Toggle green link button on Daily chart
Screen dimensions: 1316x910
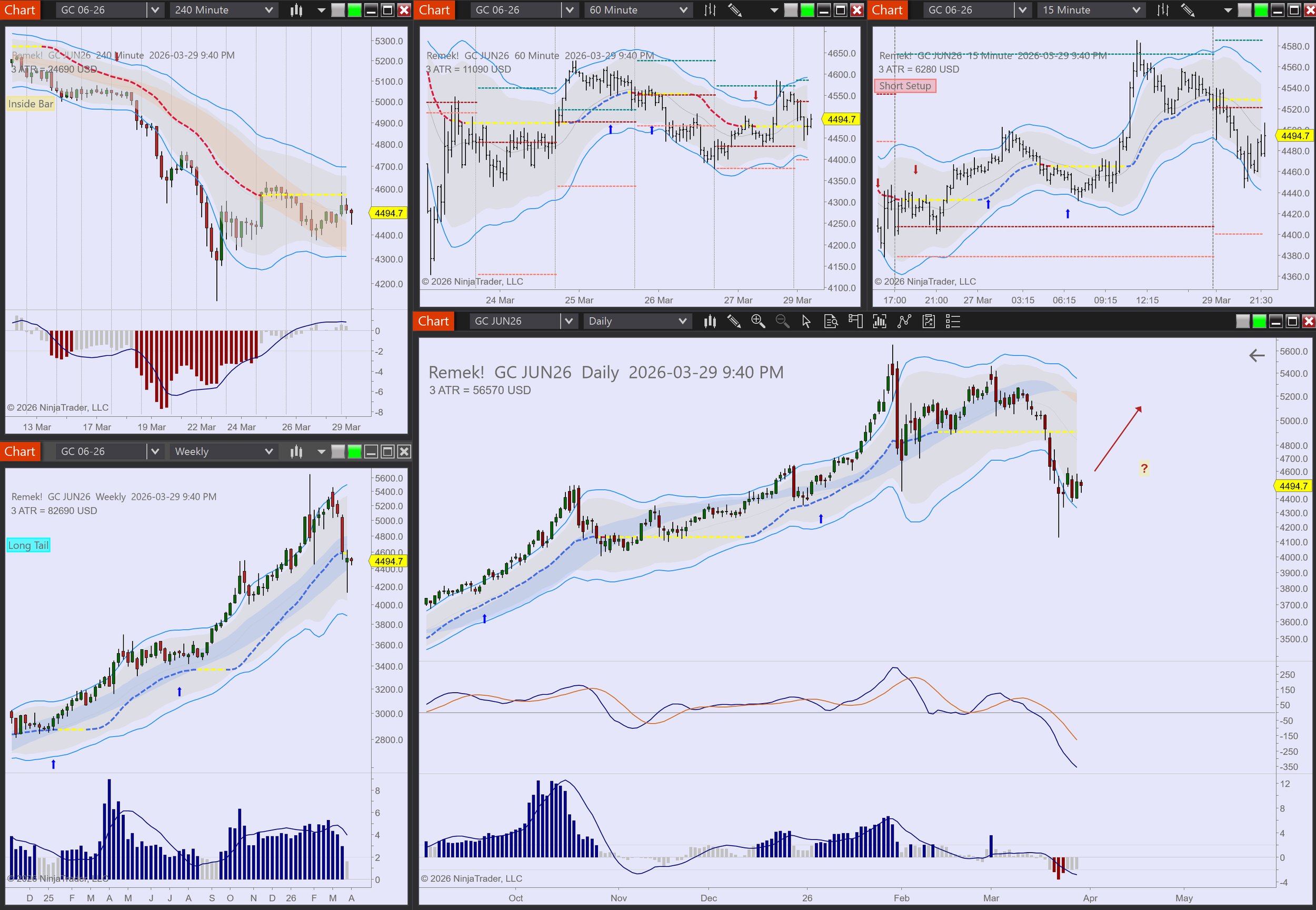(x=1259, y=322)
